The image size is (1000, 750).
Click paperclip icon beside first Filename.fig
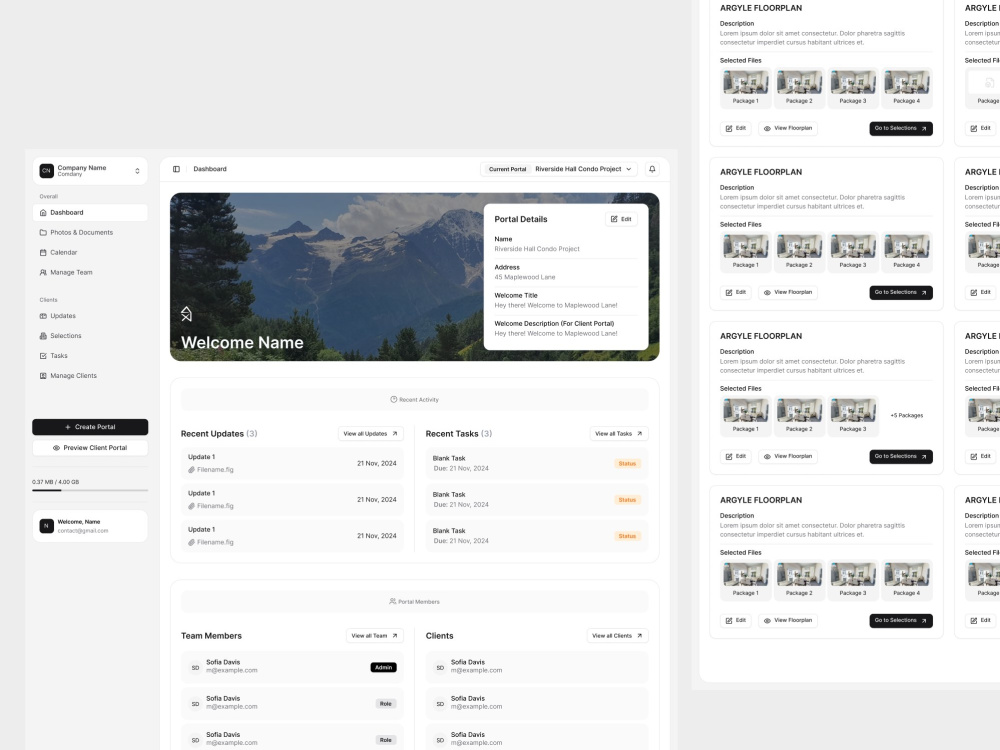click(191, 469)
